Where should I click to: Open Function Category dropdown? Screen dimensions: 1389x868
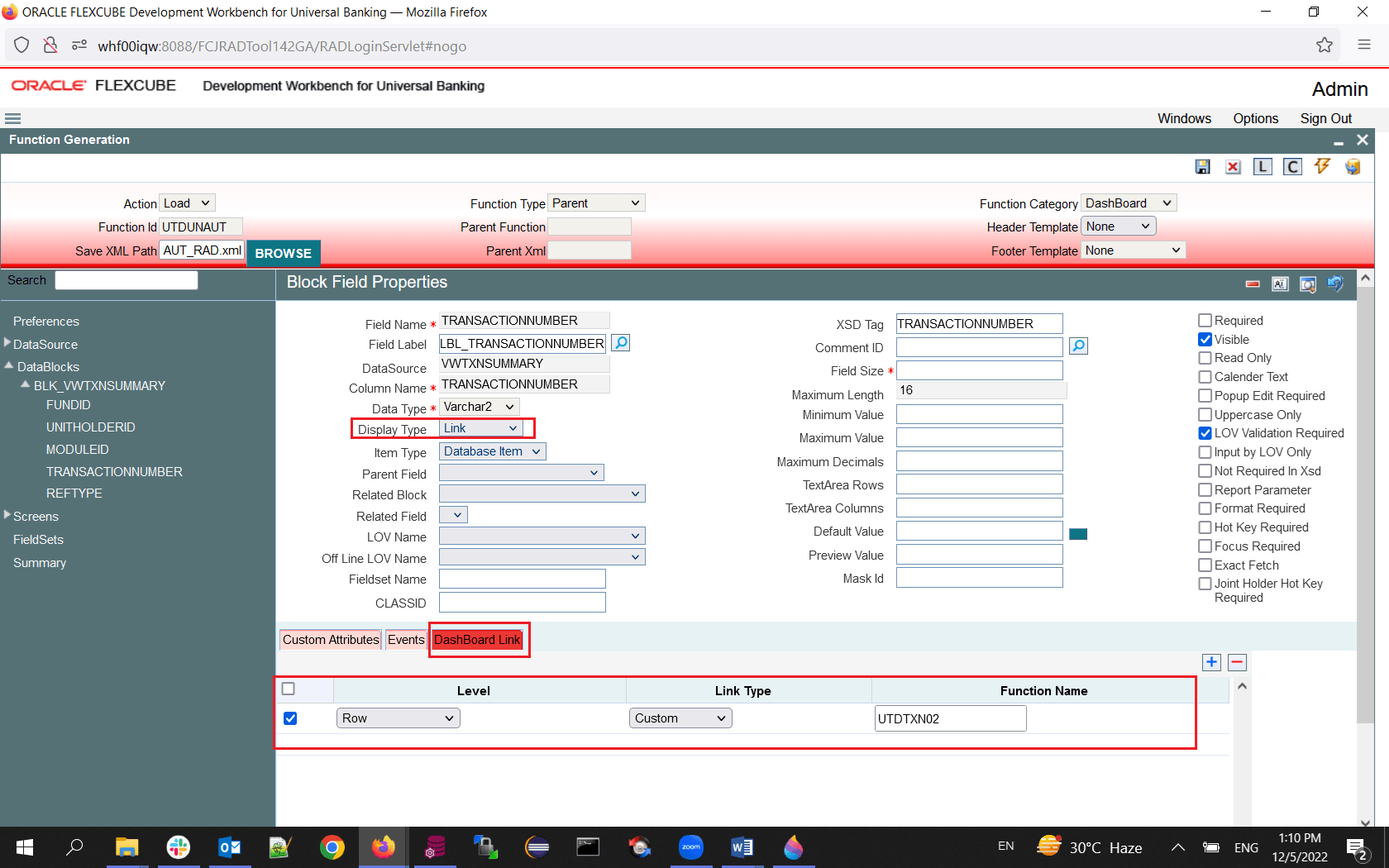point(1129,203)
